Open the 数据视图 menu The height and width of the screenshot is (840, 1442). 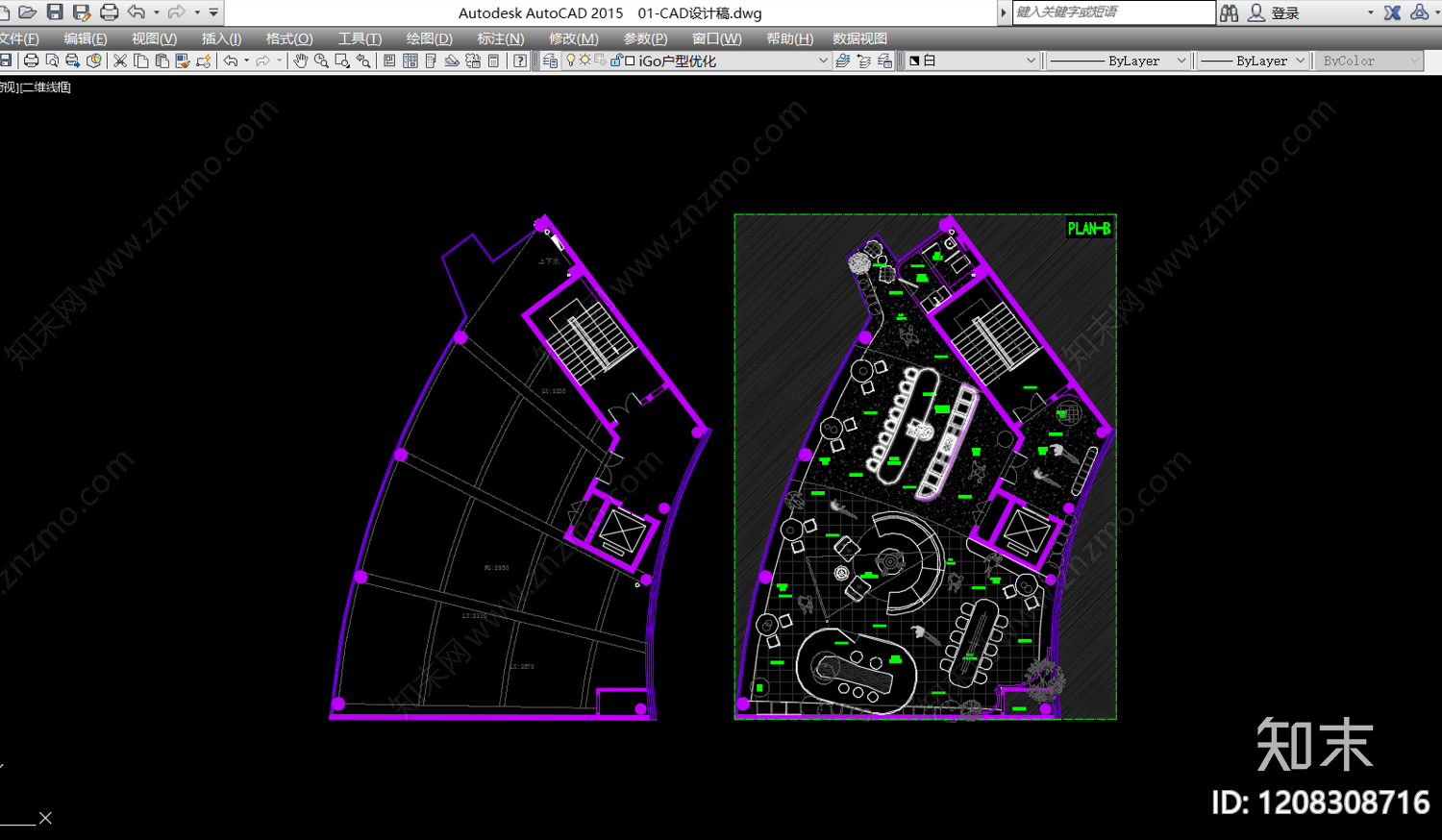tap(860, 38)
